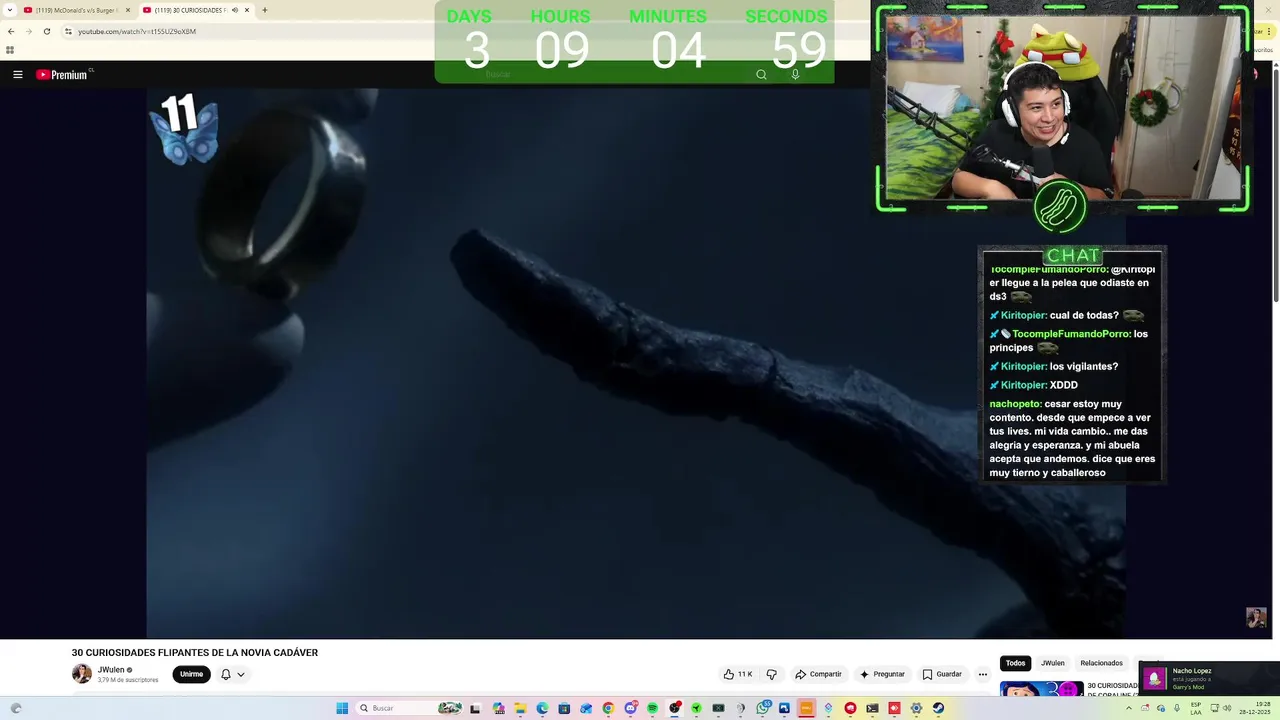Open the YouTube guide hamburger menu
This screenshot has height=720, width=1280.
[x=17, y=74]
